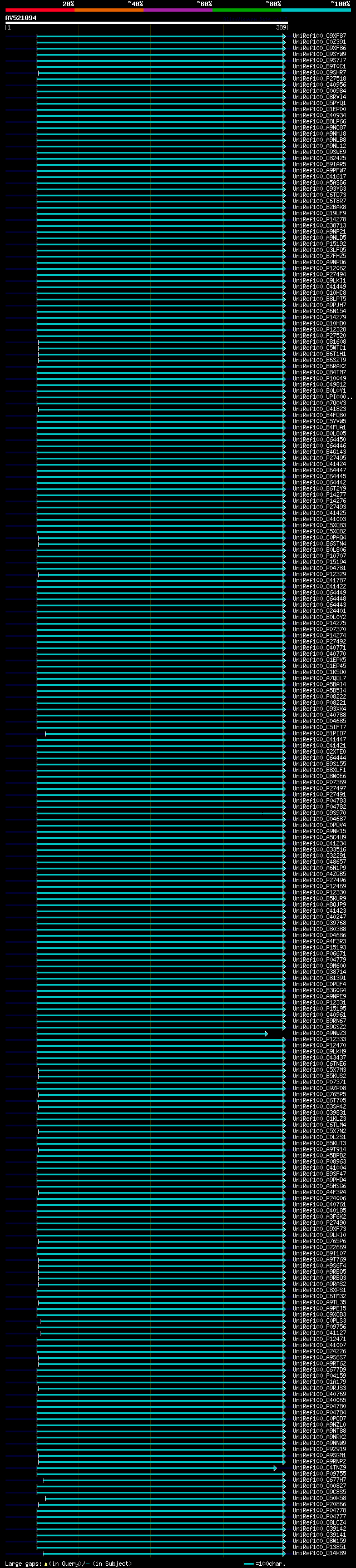Click the yellow query gap marker in legend
The height and width of the screenshot is (1568, 356).
tap(46, 1564)
